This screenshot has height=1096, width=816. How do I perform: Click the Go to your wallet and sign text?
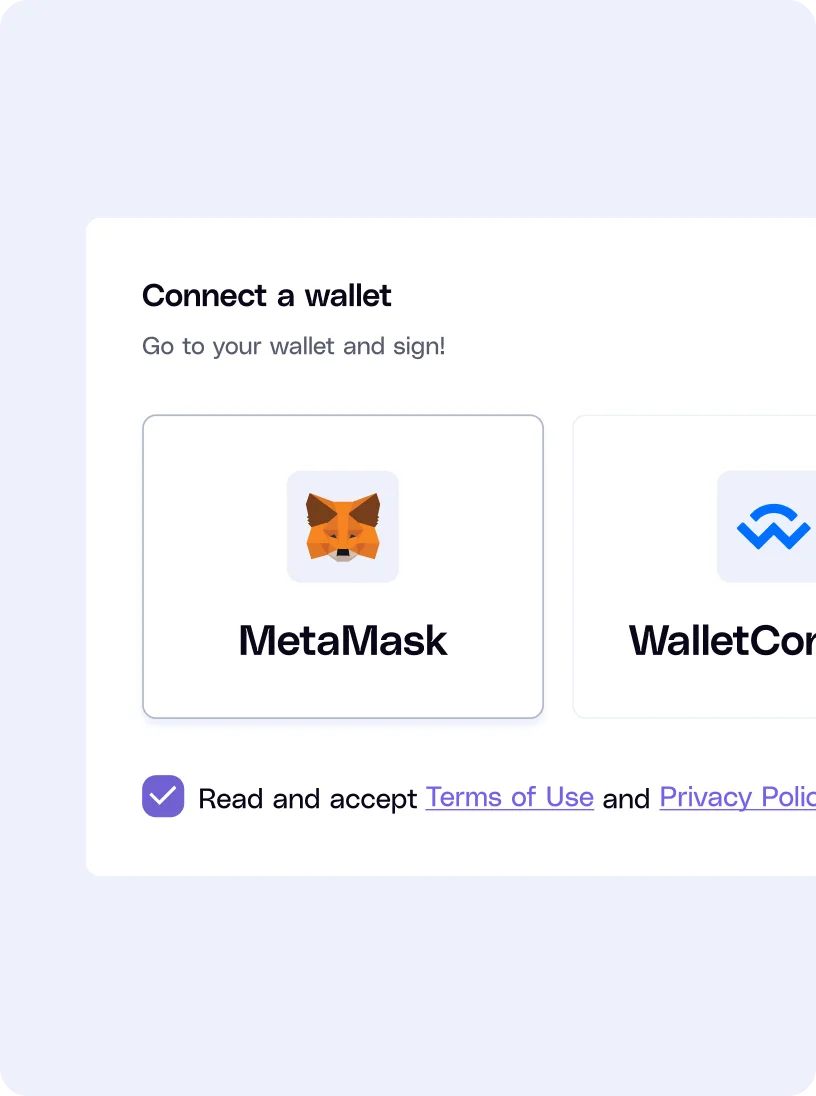[294, 346]
